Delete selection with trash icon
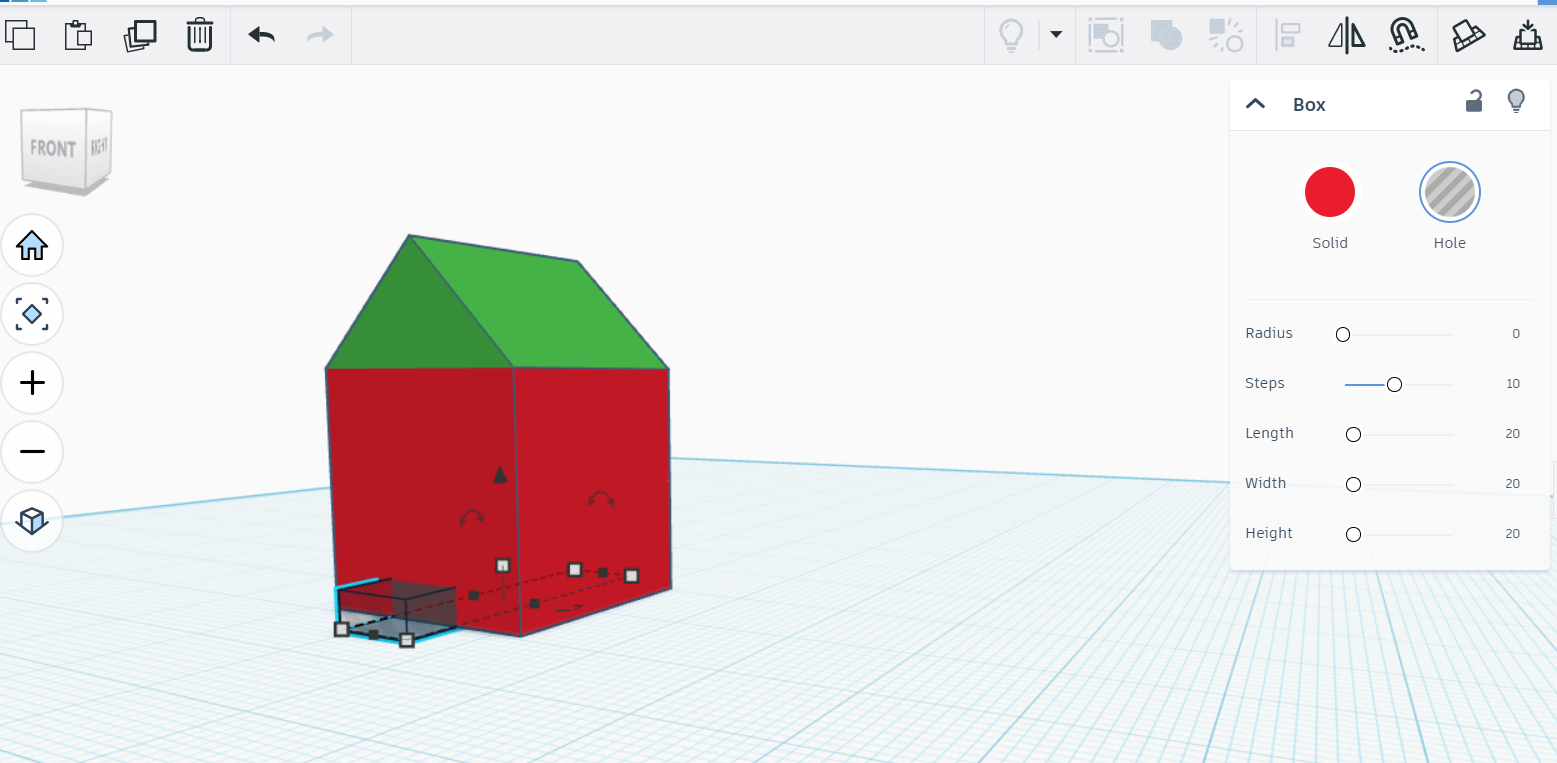 [x=200, y=35]
